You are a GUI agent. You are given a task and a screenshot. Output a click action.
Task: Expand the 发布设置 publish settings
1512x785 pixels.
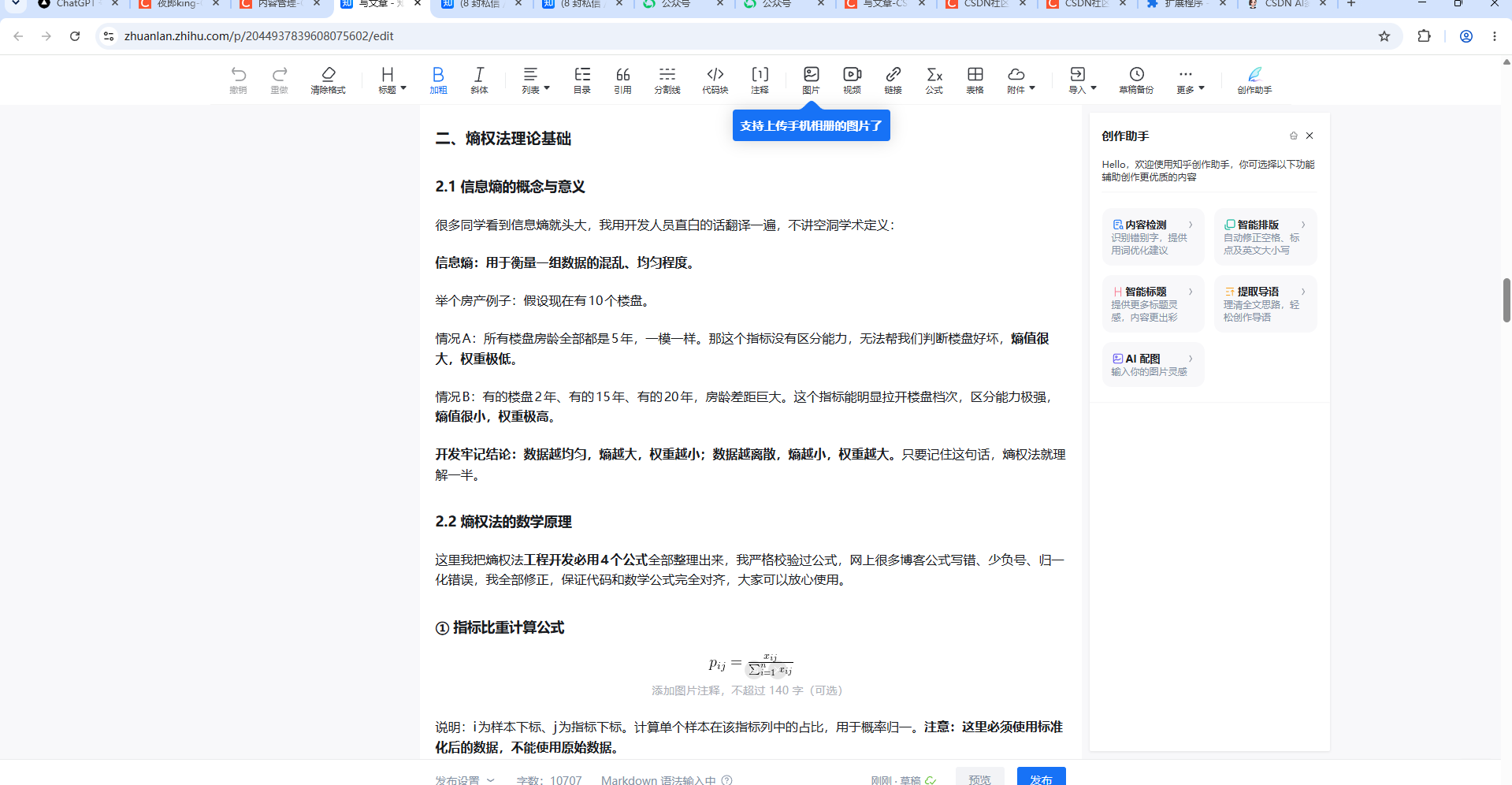pyautogui.click(x=465, y=779)
